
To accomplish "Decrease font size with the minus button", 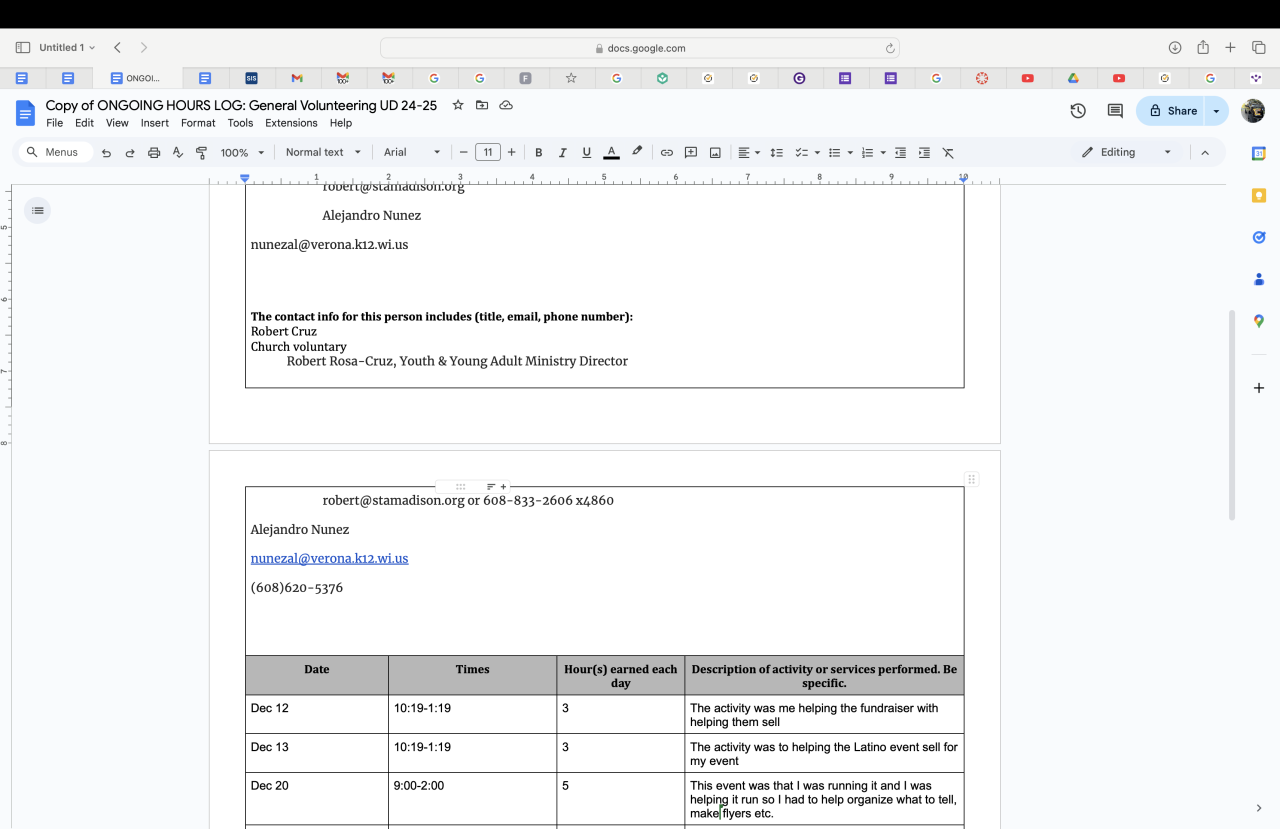I will coord(463,153).
